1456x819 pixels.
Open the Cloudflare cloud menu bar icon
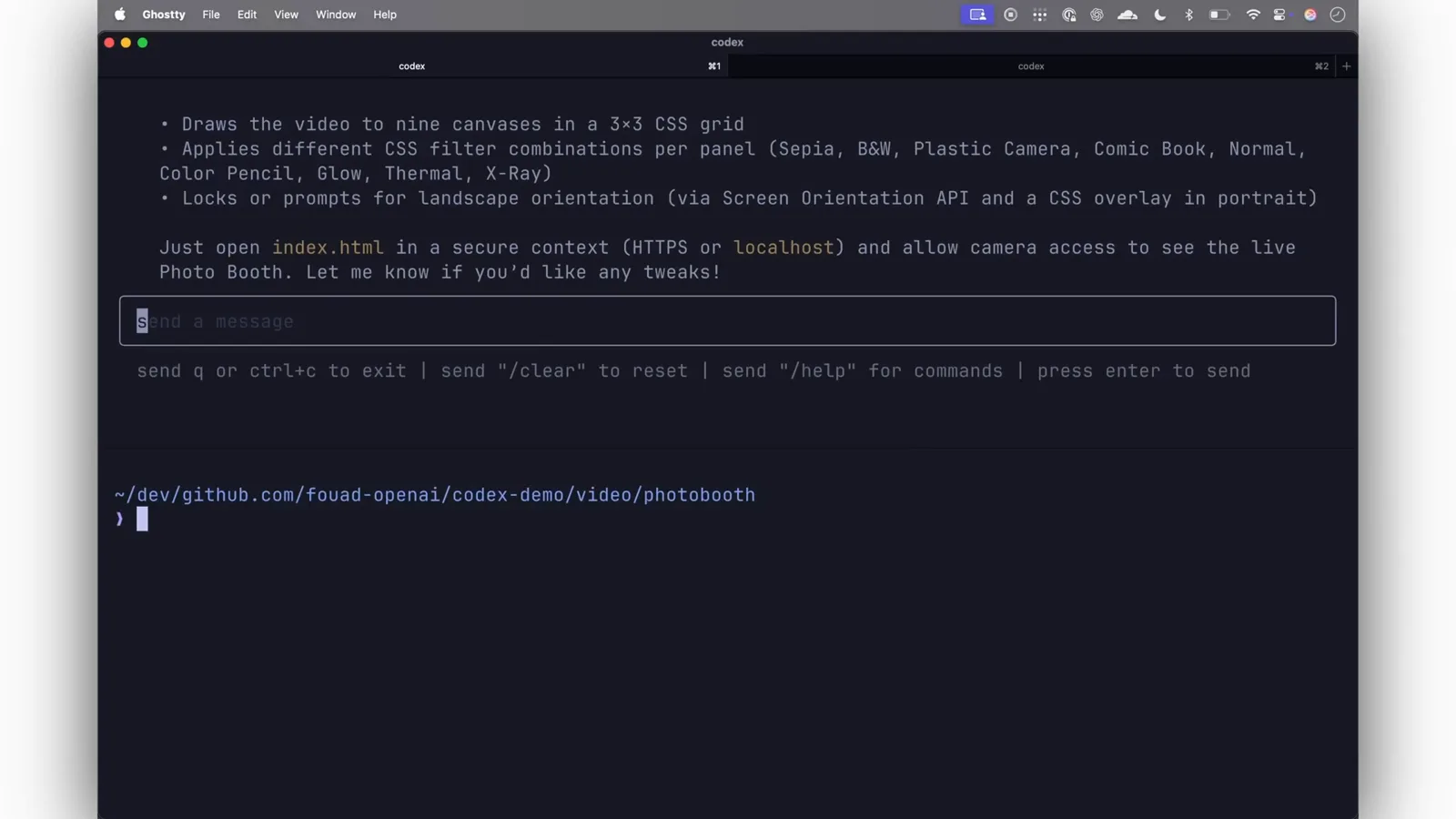[x=1127, y=15]
